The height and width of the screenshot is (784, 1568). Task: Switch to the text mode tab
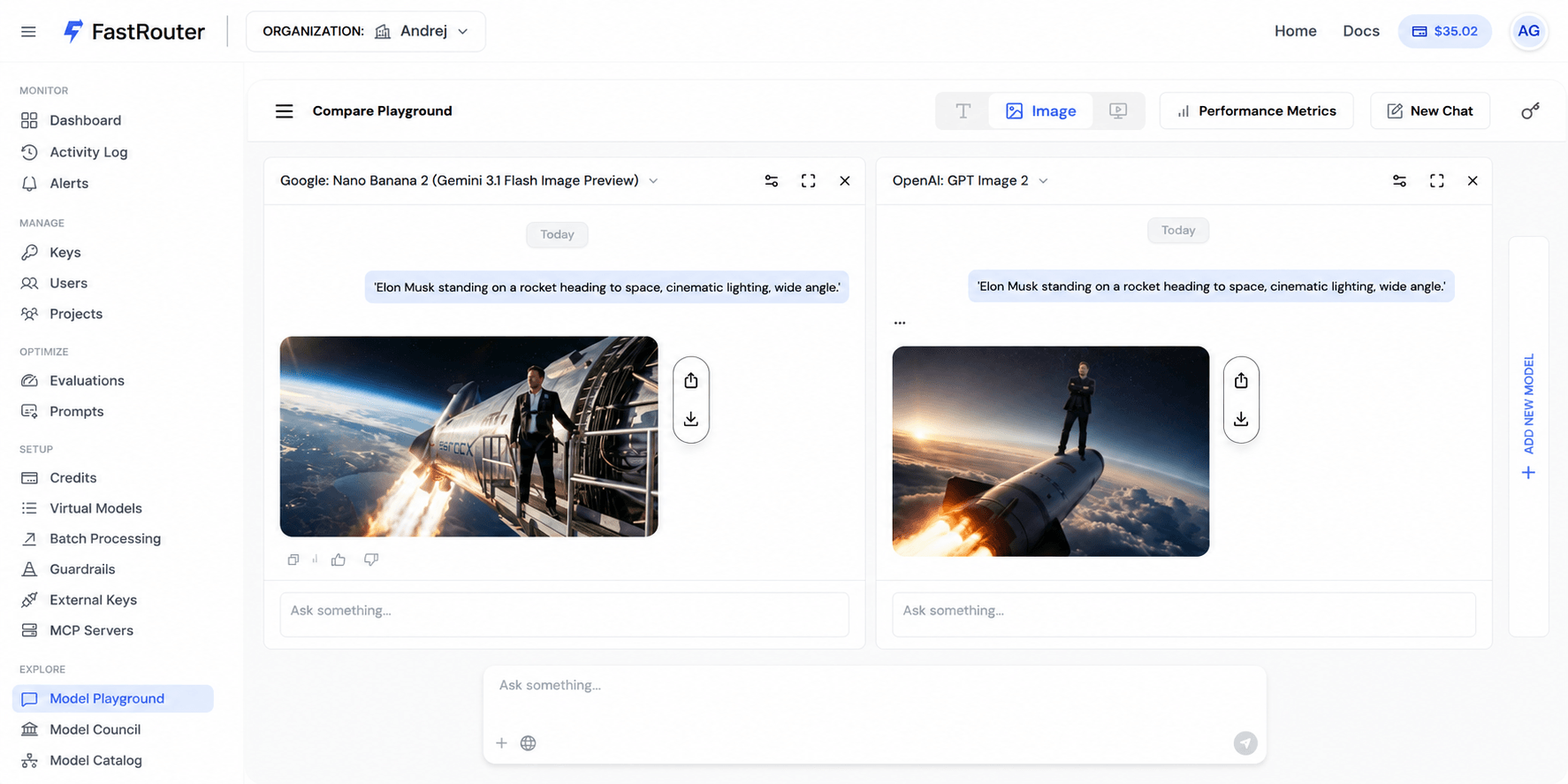point(963,110)
